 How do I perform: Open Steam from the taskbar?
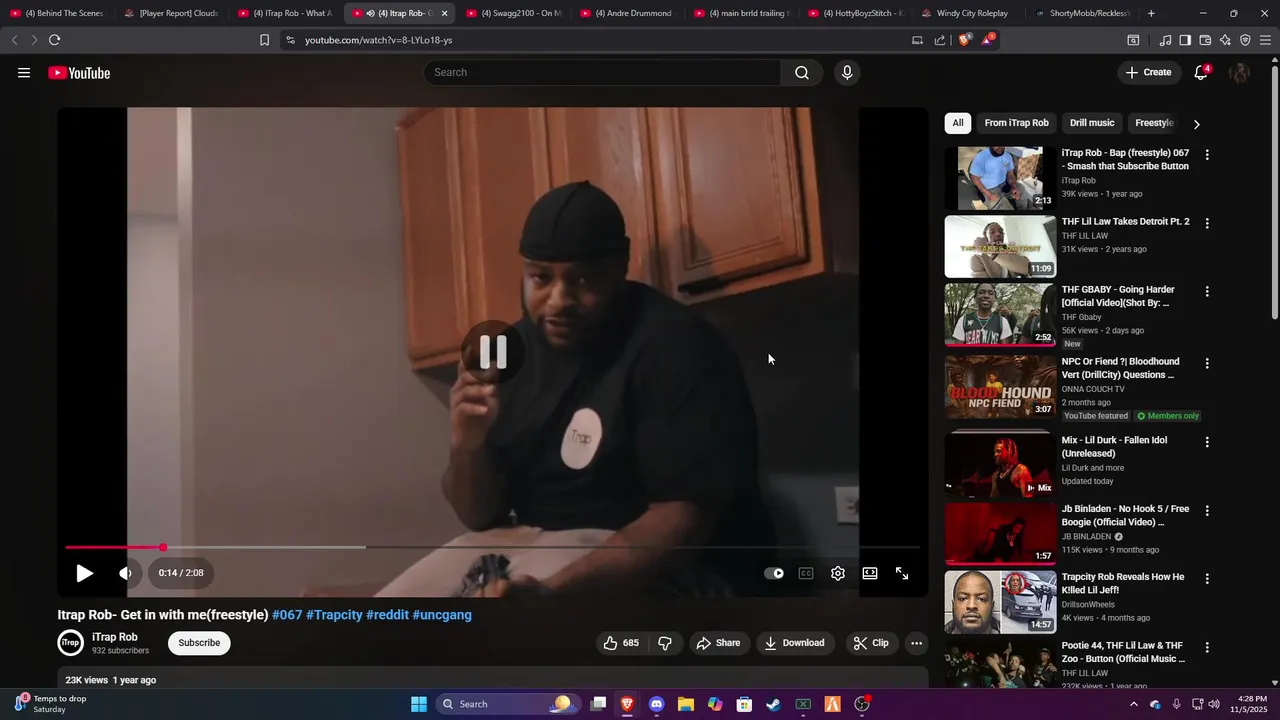773,704
